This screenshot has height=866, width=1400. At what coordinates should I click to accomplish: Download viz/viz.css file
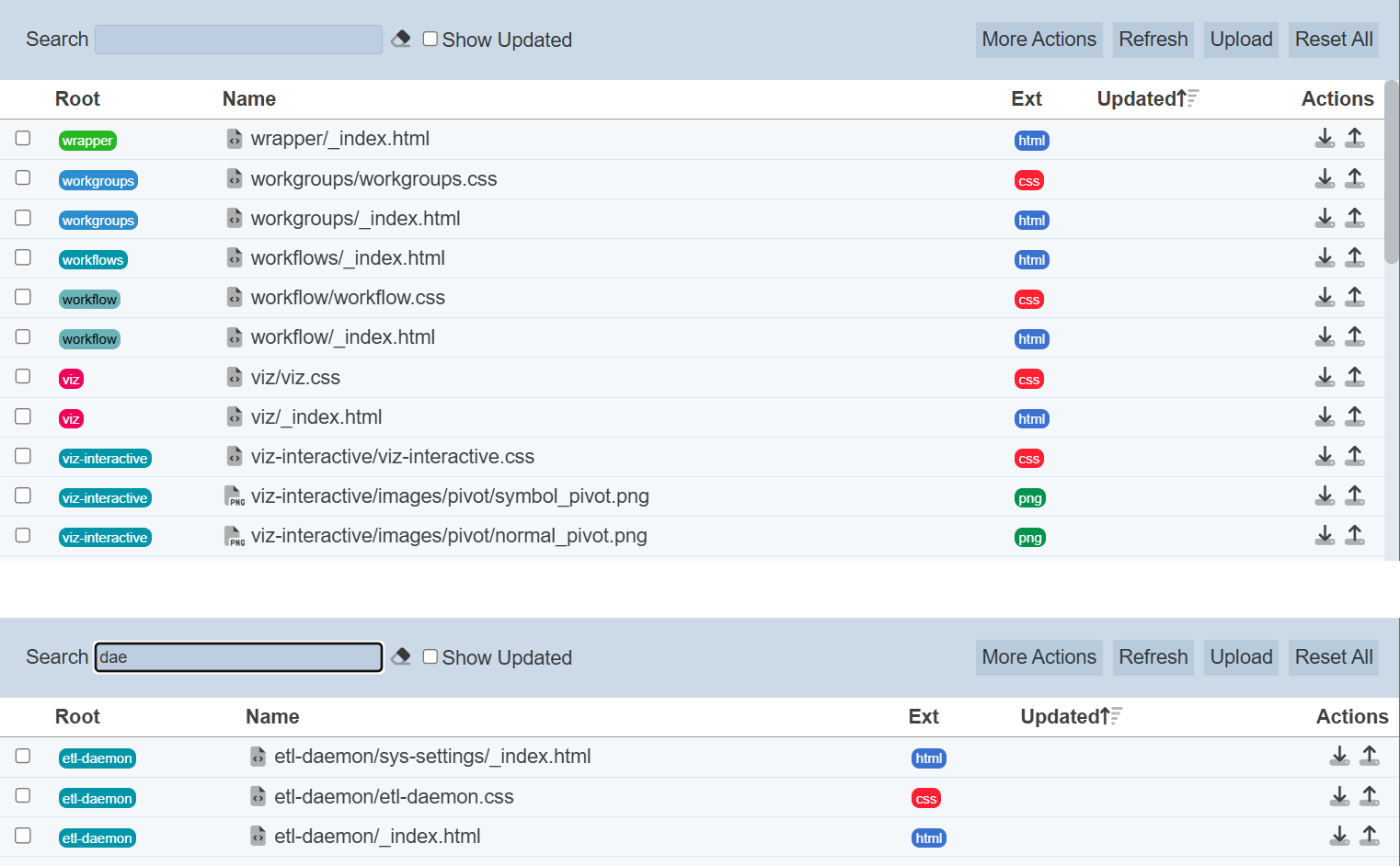point(1325,377)
